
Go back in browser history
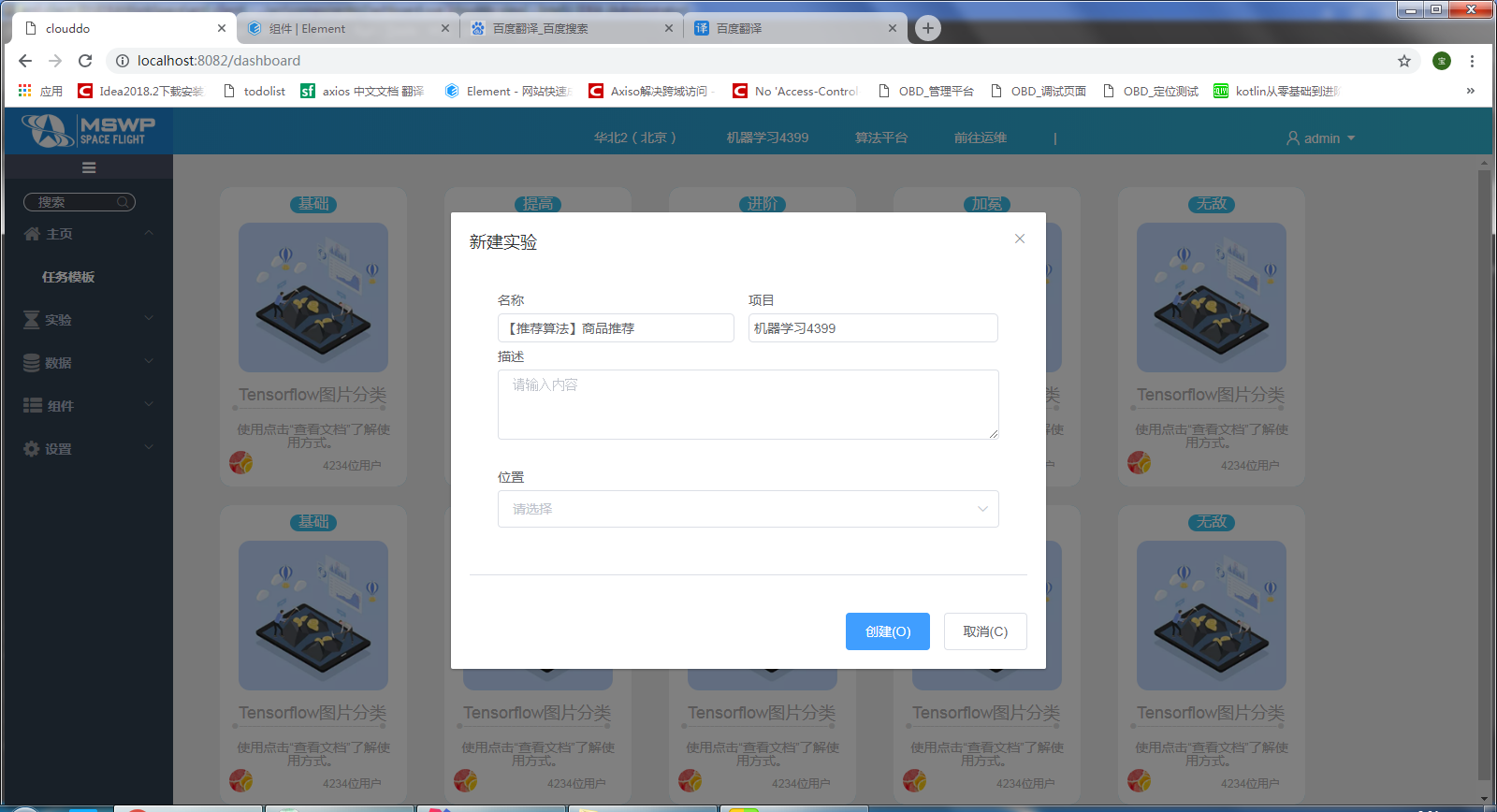point(25,61)
